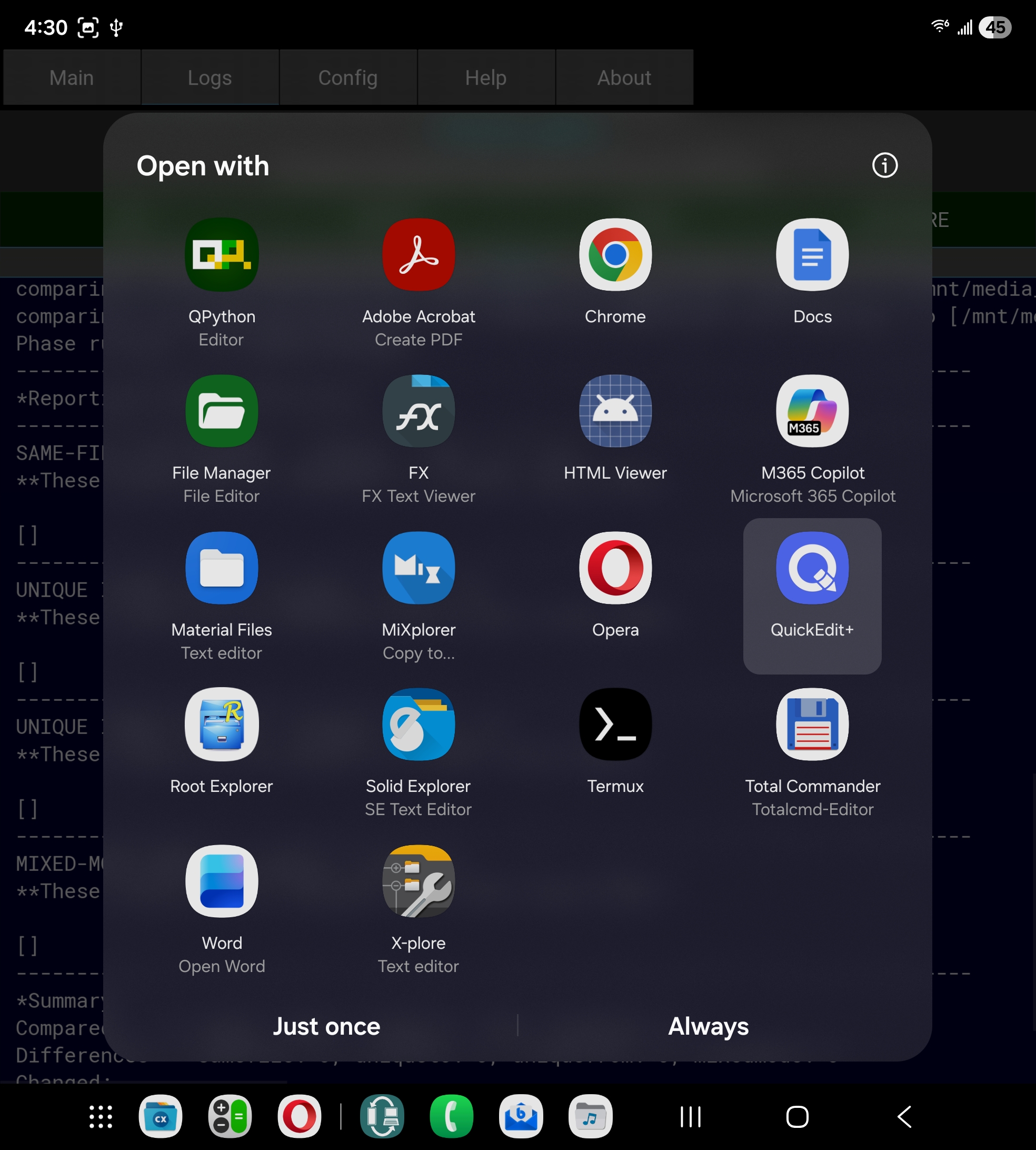Select Root Explorer app
Screen dimensions: 1036x1150
click(222, 725)
